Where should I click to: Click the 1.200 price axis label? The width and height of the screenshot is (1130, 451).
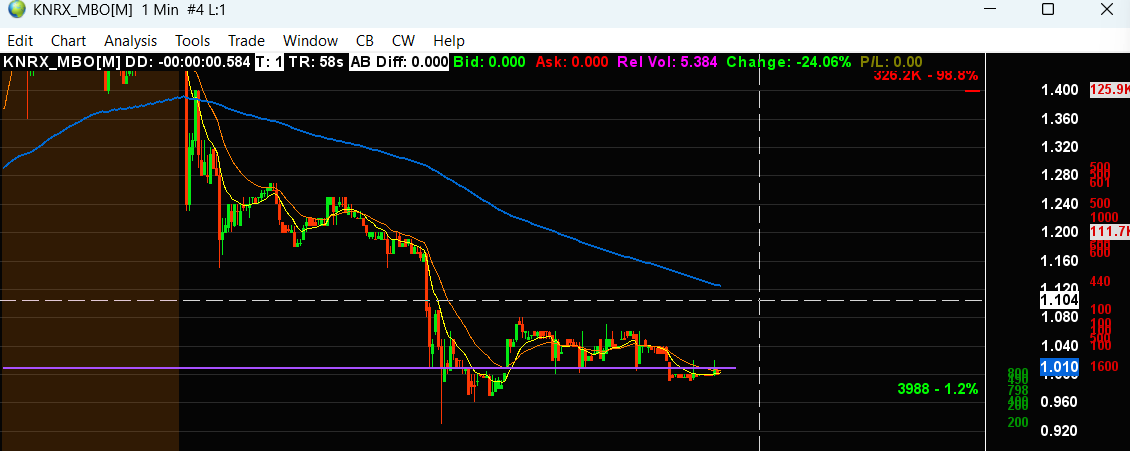pyautogui.click(x=1059, y=231)
